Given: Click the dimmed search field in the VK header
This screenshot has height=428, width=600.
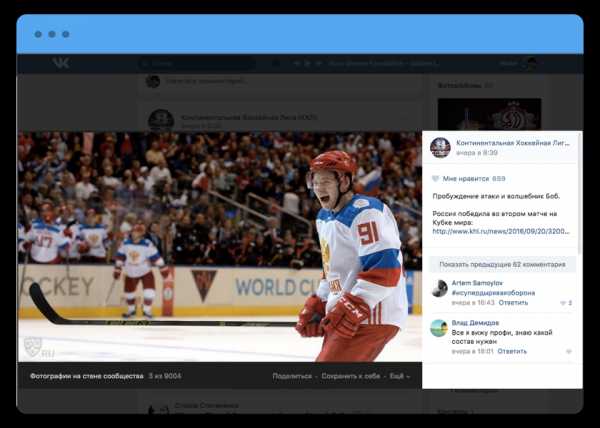Looking at the screenshot, I should [x=197, y=63].
